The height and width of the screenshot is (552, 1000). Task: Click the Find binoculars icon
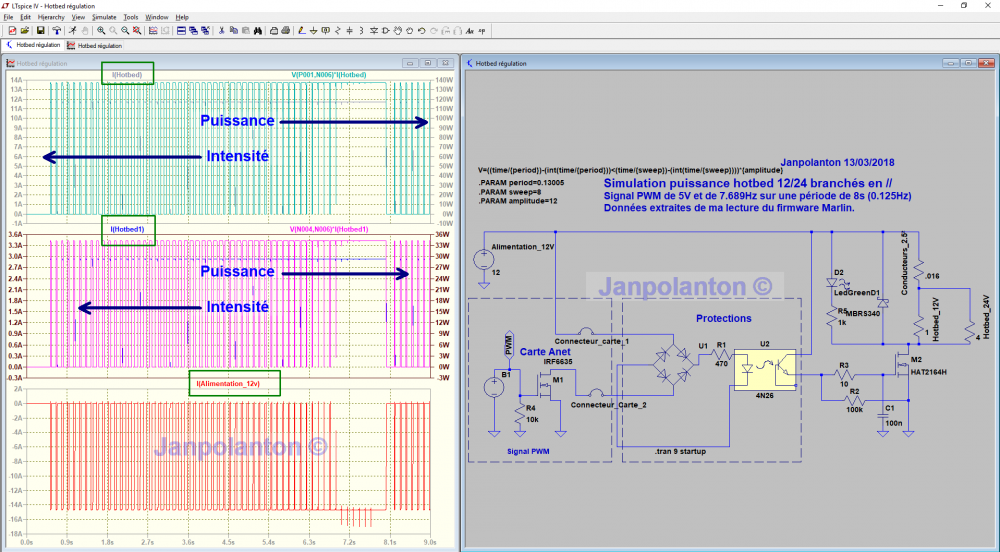(x=258, y=31)
